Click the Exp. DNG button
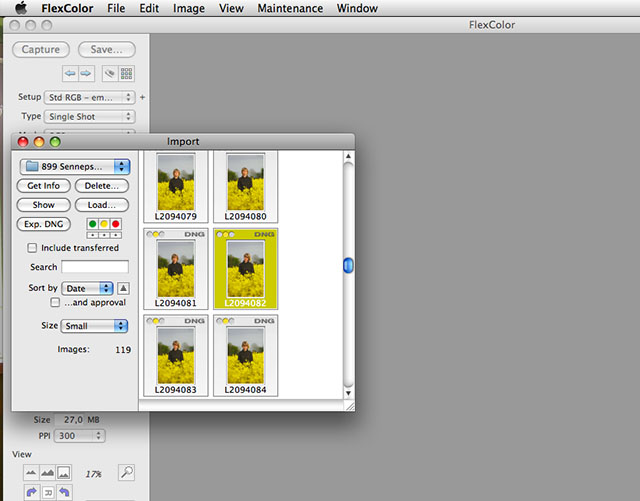640x501 pixels. click(44, 224)
